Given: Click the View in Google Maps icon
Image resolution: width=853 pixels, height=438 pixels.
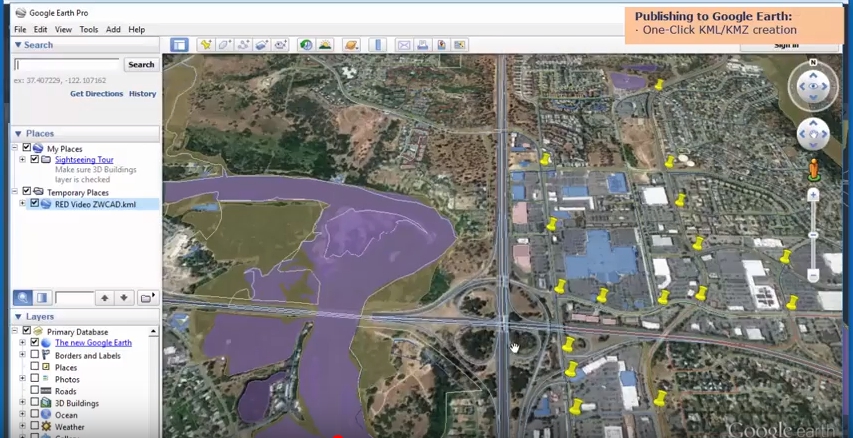Looking at the screenshot, I should pos(460,45).
